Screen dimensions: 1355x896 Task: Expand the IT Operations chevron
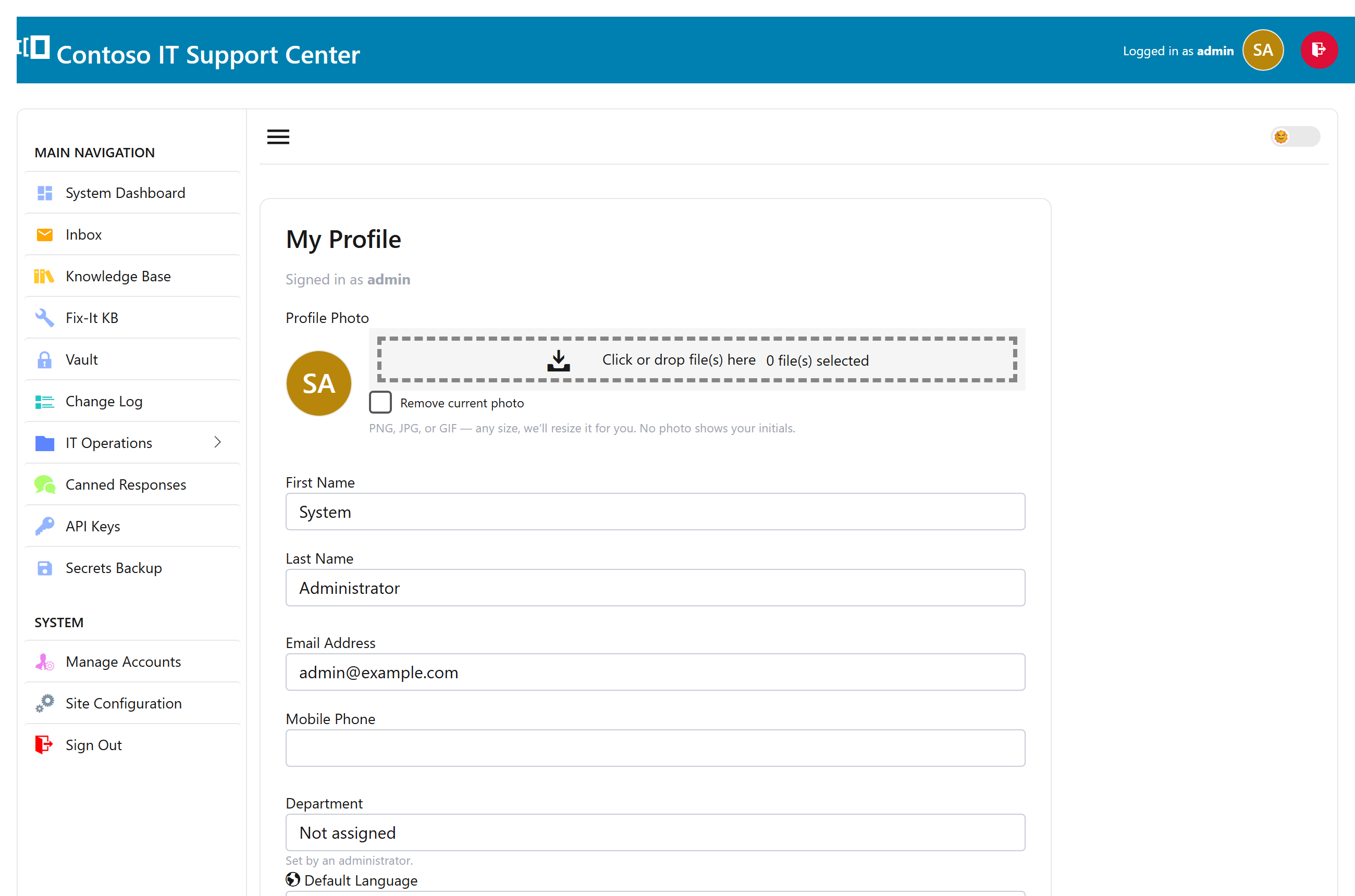pyautogui.click(x=217, y=442)
